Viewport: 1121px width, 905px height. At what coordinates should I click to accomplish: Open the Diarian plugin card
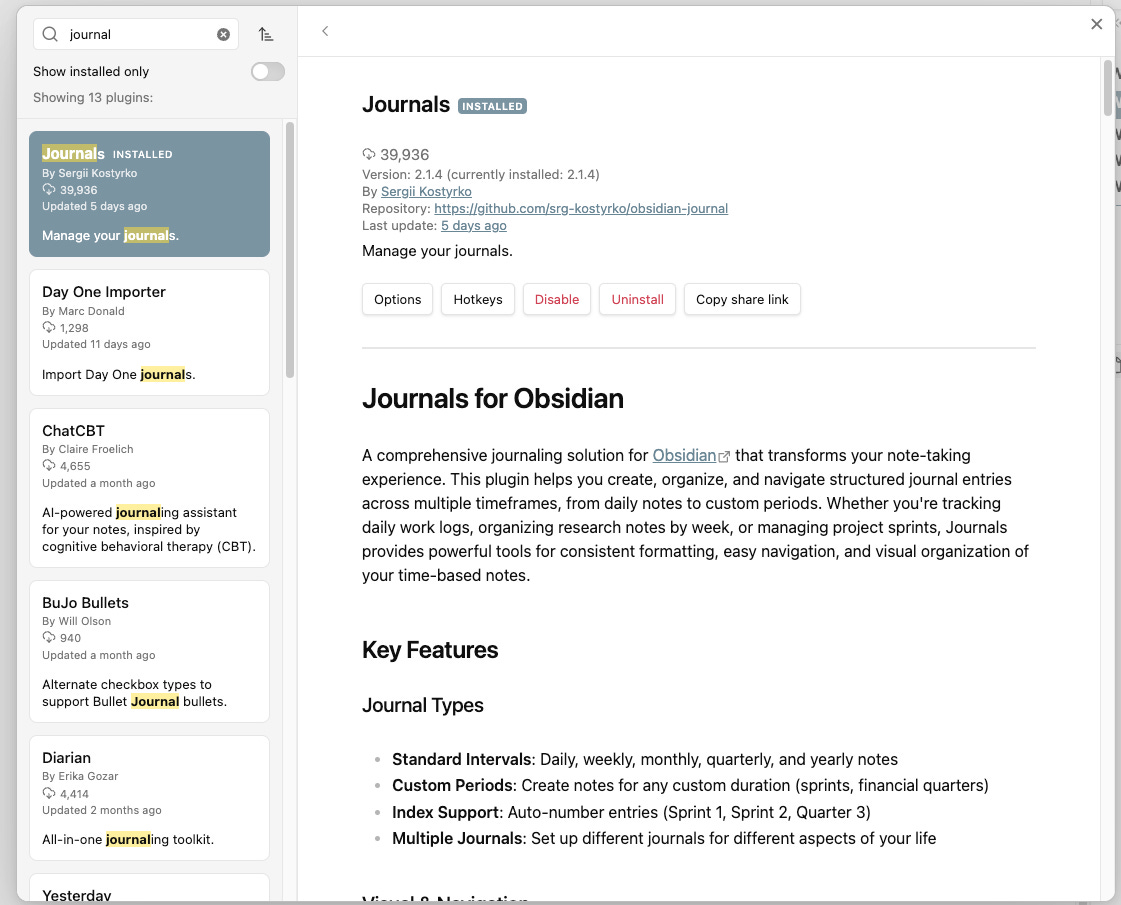coord(149,798)
